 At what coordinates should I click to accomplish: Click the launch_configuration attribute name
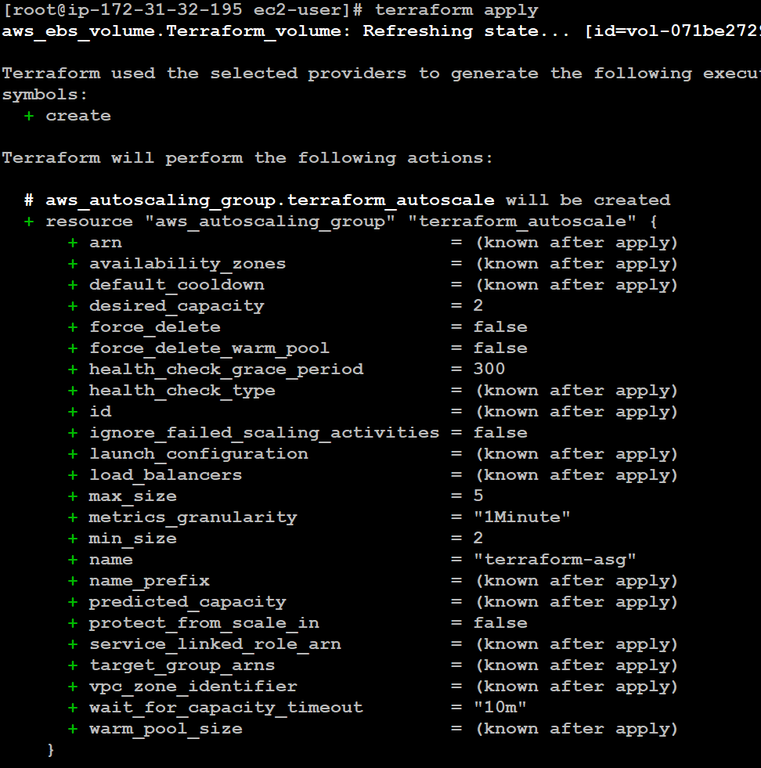click(x=198, y=454)
